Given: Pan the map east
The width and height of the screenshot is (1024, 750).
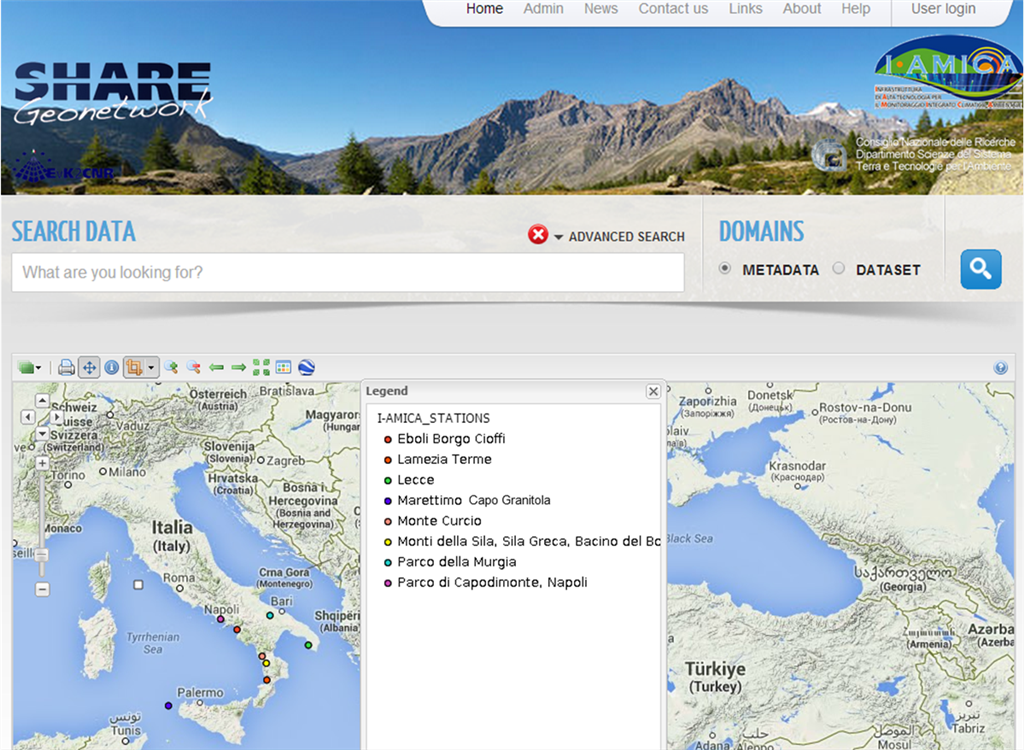Looking at the screenshot, I should (57, 417).
